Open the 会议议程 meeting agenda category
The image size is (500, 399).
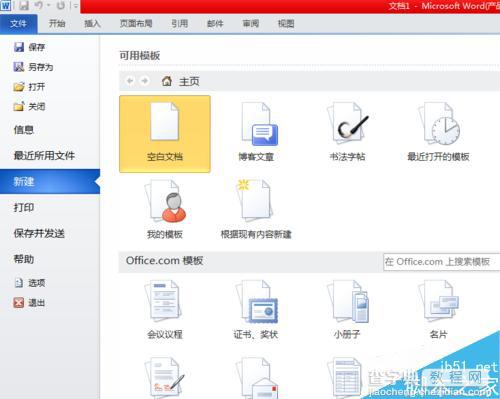tap(165, 310)
